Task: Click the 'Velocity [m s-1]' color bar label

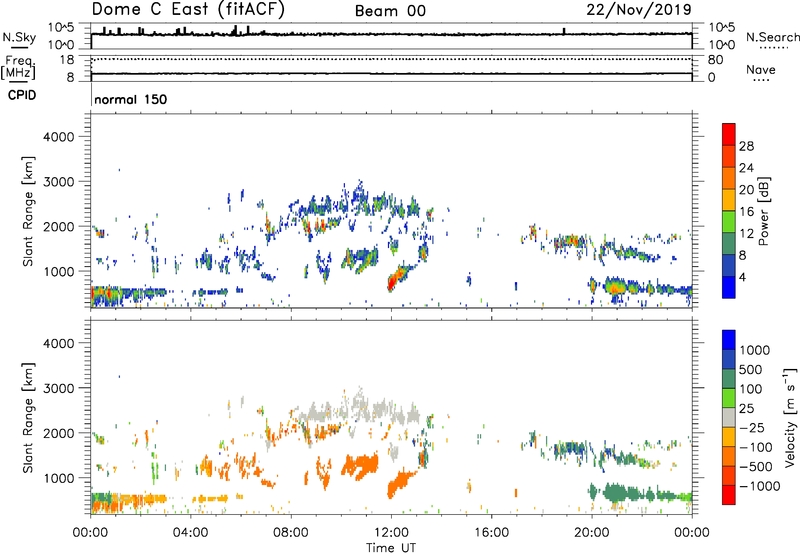Action: click(790, 417)
